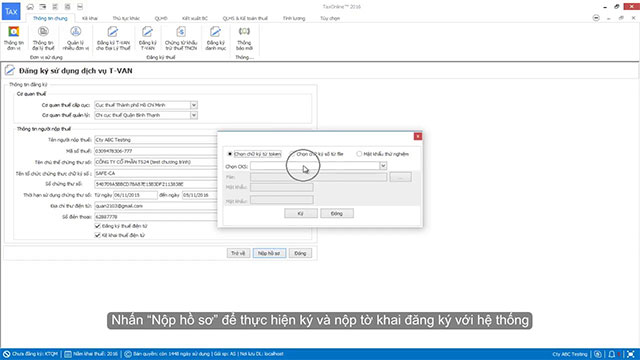Switch to QLHĐ tab

(161, 18)
